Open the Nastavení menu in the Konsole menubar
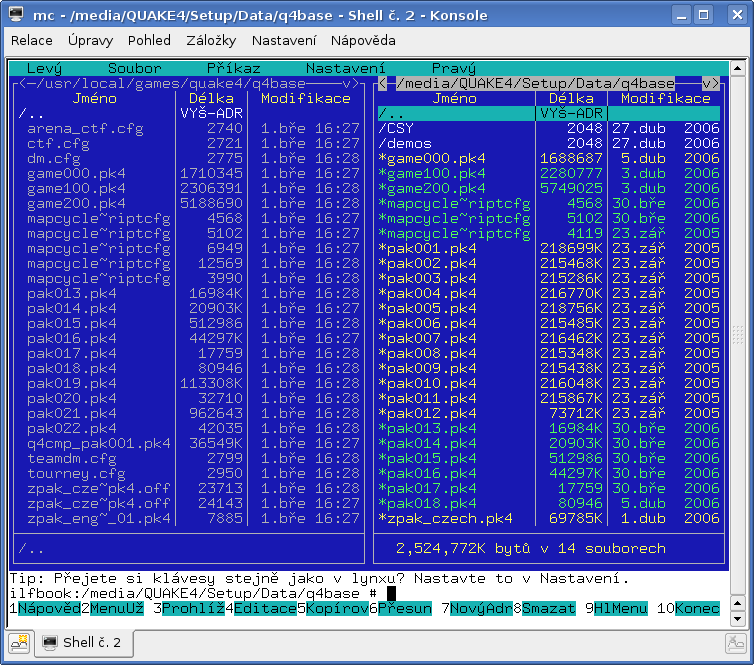Viewport: 754px width, 665px height. 284,40
